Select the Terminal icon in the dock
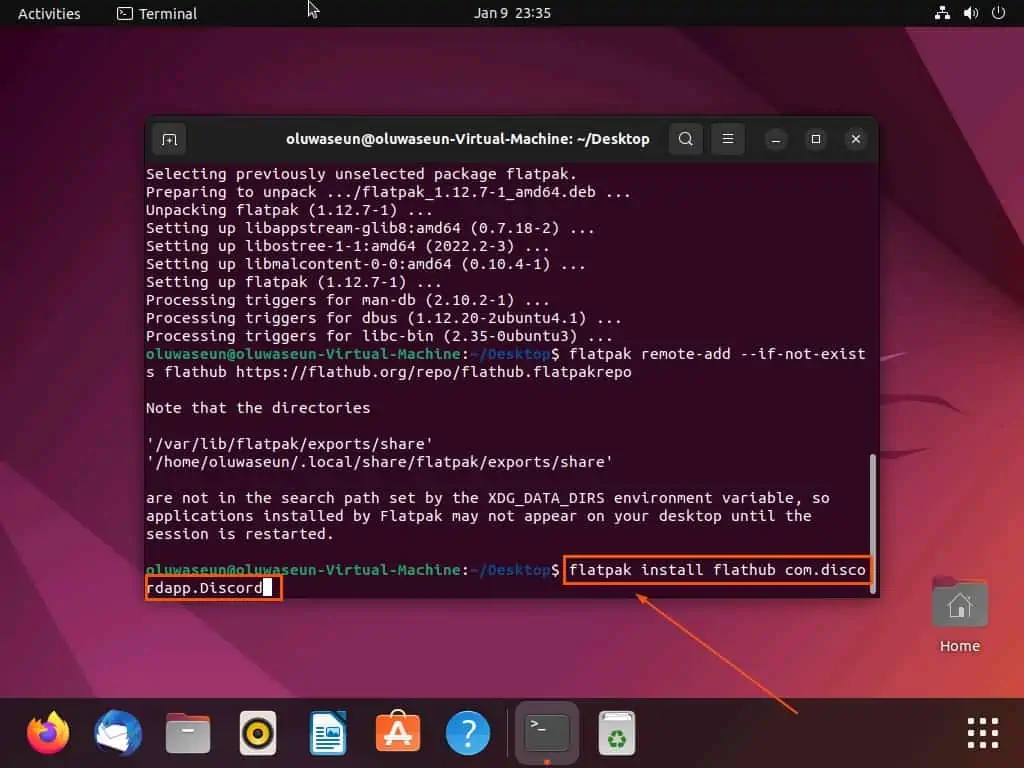Image resolution: width=1024 pixels, height=768 pixels. [x=547, y=733]
